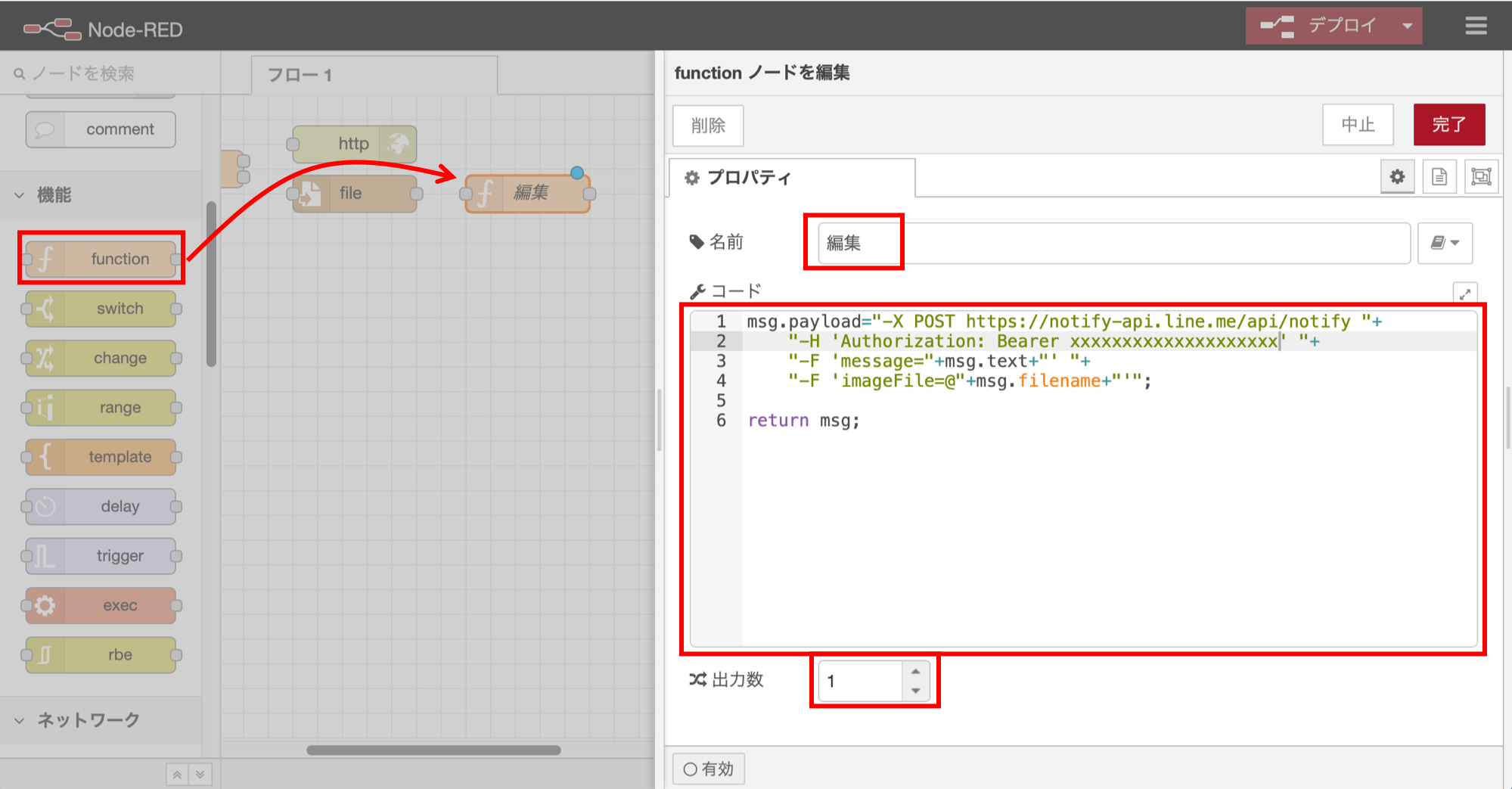Select the switch node from the palette
This screenshot has height=789, width=1512.
pyautogui.click(x=101, y=308)
